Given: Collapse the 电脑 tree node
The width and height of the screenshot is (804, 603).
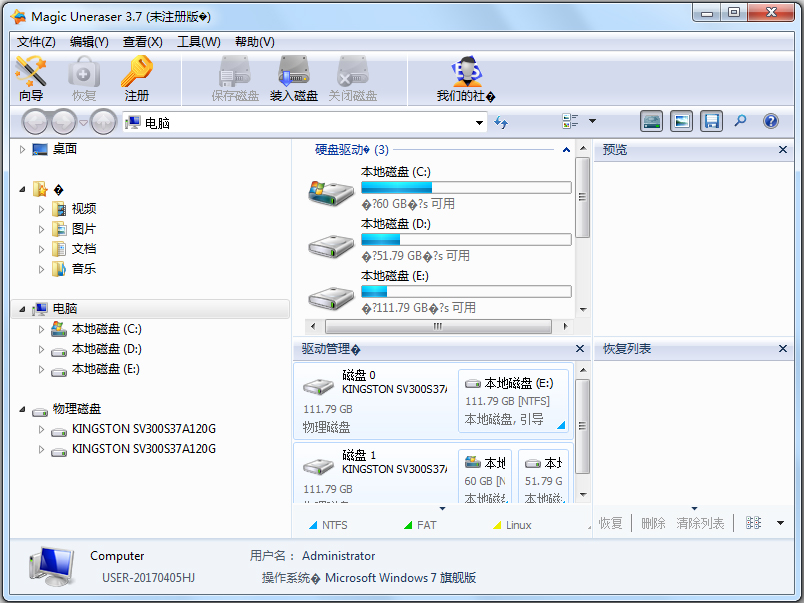Looking at the screenshot, I should [x=22, y=309].
